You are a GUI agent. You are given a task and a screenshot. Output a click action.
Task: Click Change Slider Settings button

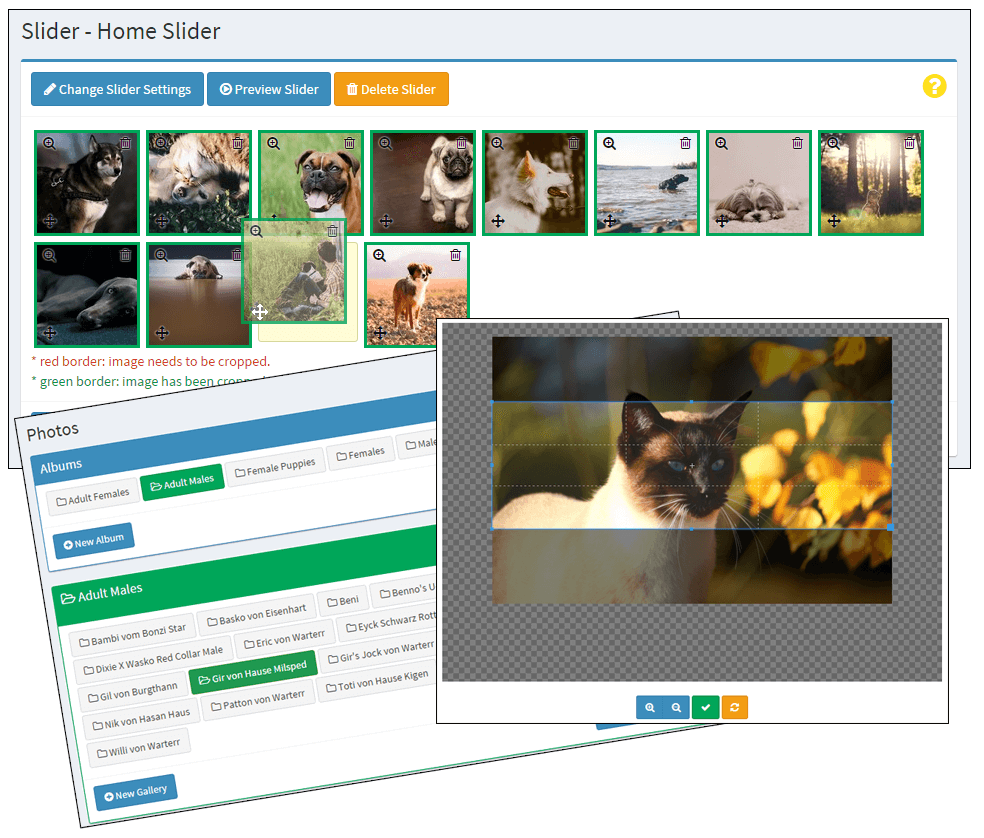pos(117,89)
